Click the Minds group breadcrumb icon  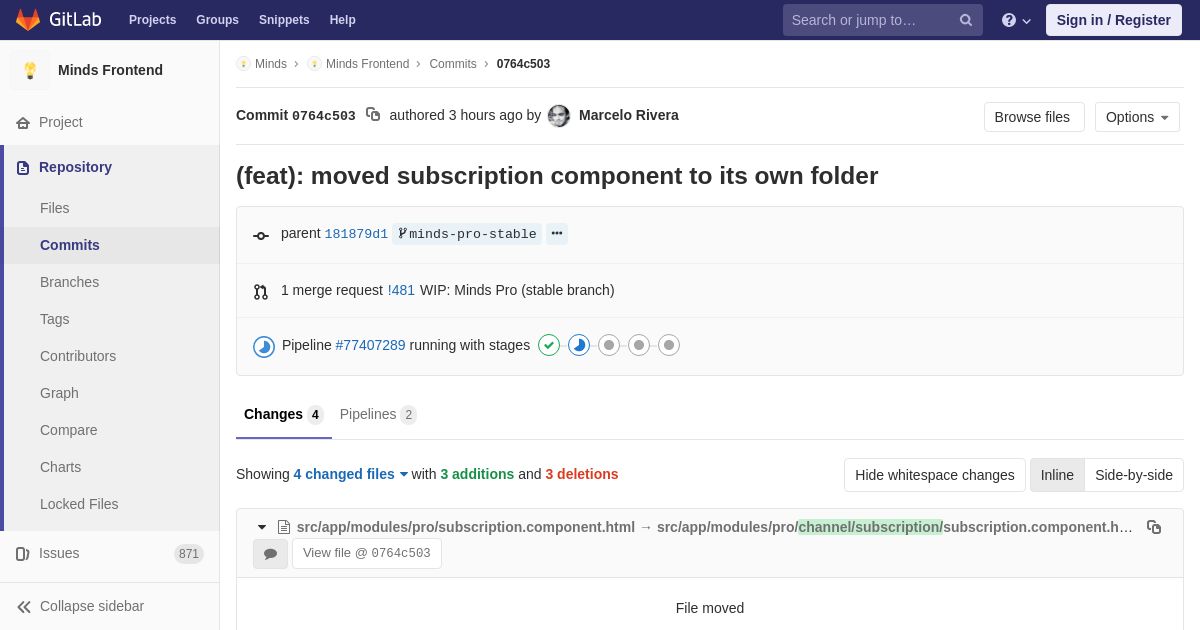243,64
